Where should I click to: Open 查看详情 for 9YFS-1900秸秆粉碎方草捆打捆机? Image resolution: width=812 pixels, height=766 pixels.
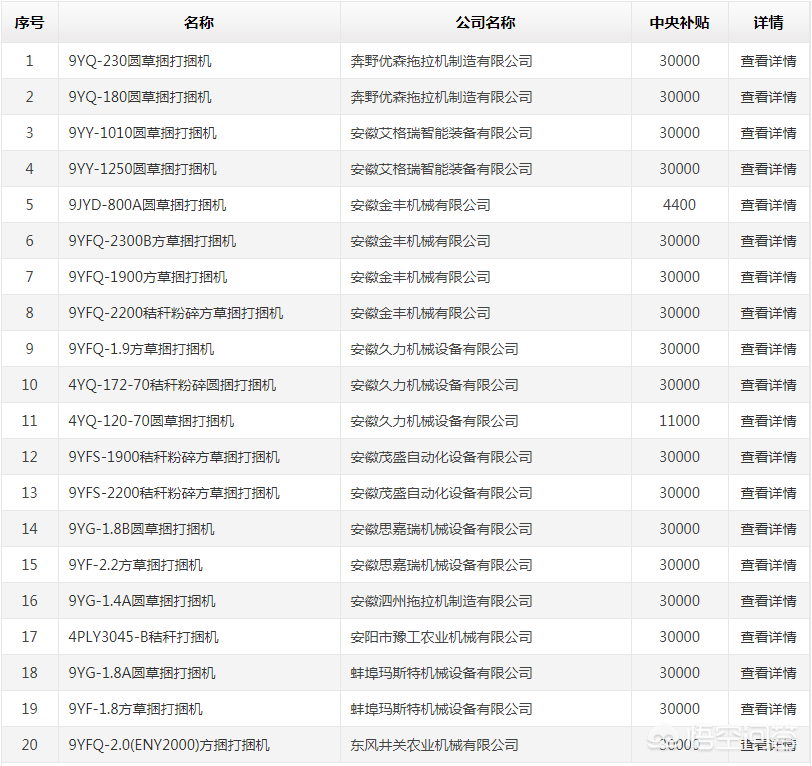(768, 457)
